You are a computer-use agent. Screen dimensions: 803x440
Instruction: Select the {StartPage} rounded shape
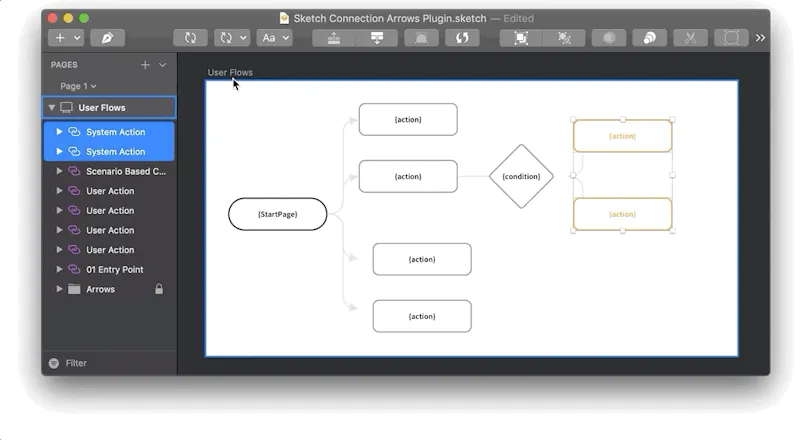(278, 214)
